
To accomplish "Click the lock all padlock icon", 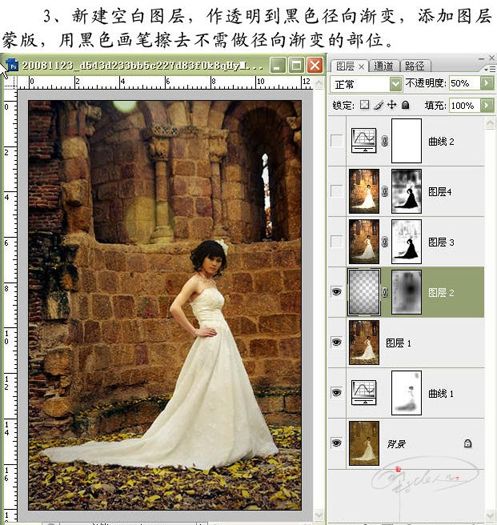I will 406,105.
